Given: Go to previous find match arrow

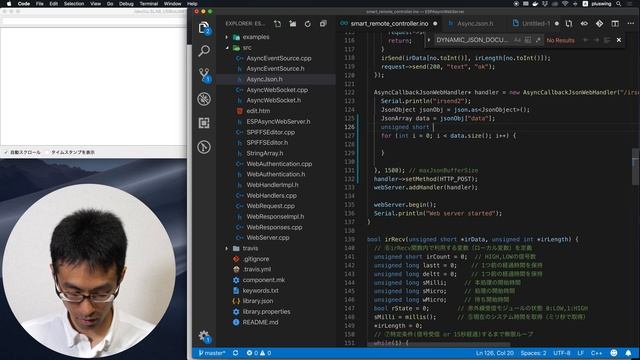Looking at the screenshot, I should pyautogui.click(x=586, y=40).
